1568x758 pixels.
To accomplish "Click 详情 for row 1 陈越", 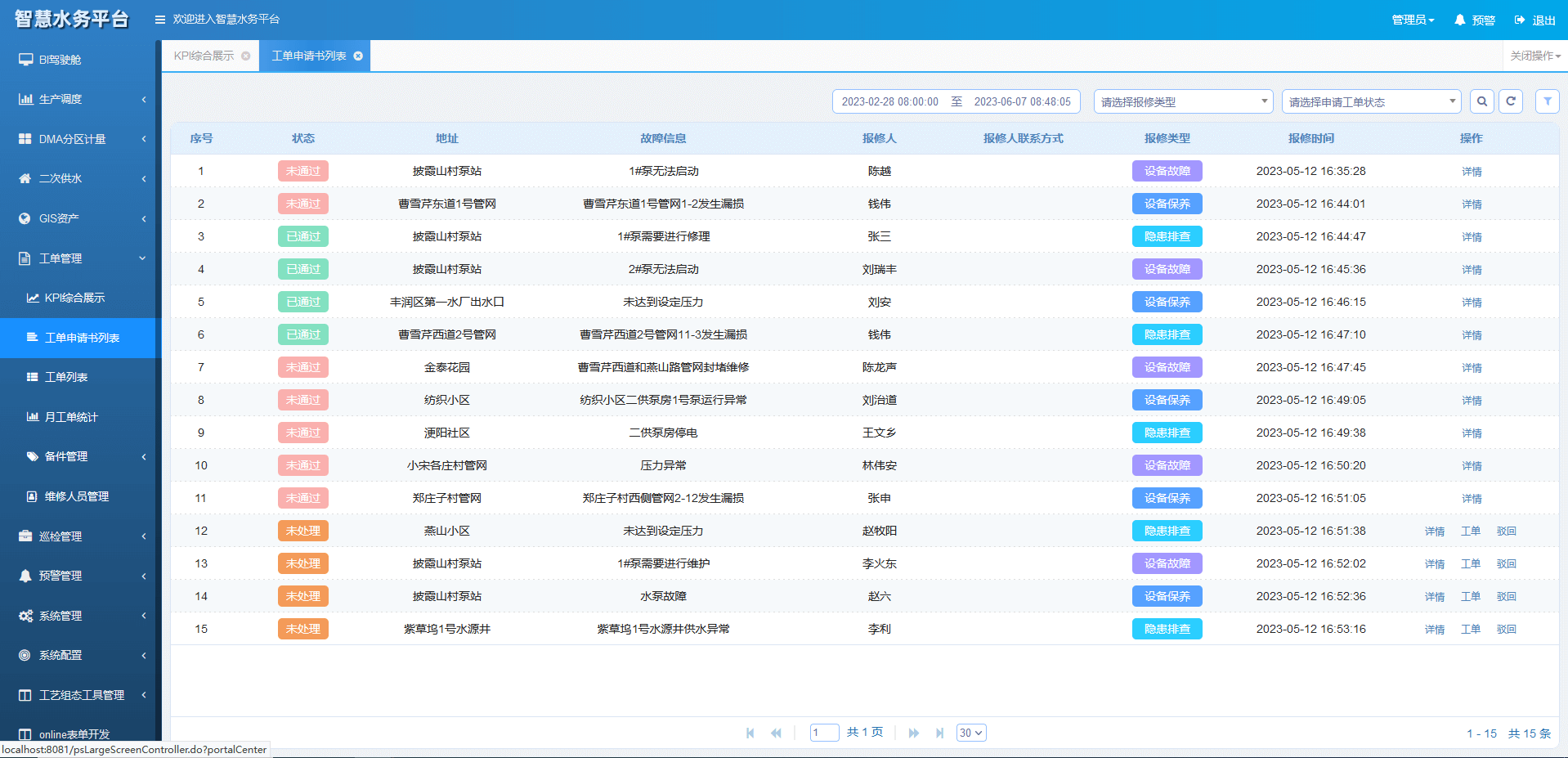I will coord(1472,172).
